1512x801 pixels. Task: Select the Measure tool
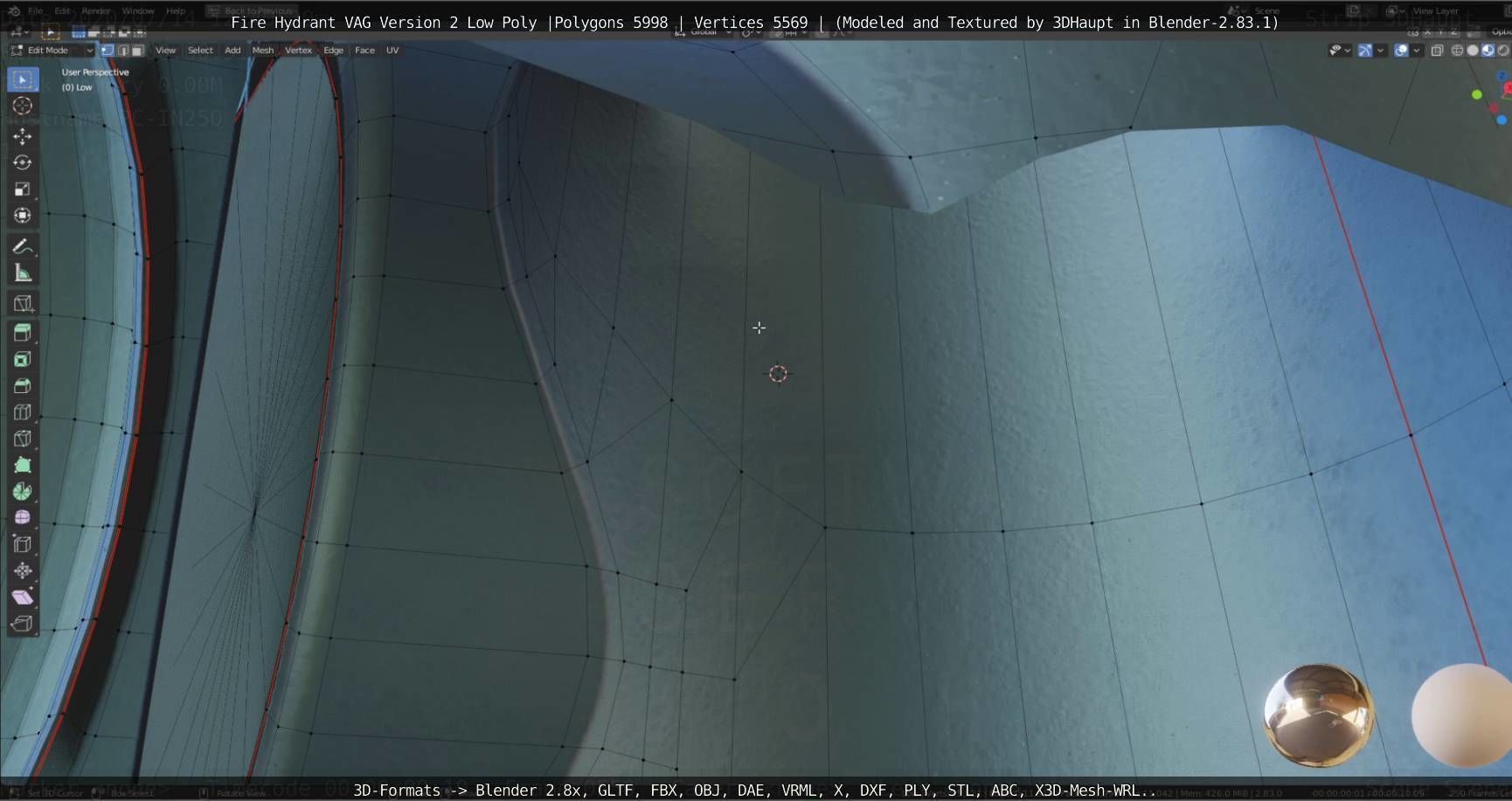tap(23, 273)
